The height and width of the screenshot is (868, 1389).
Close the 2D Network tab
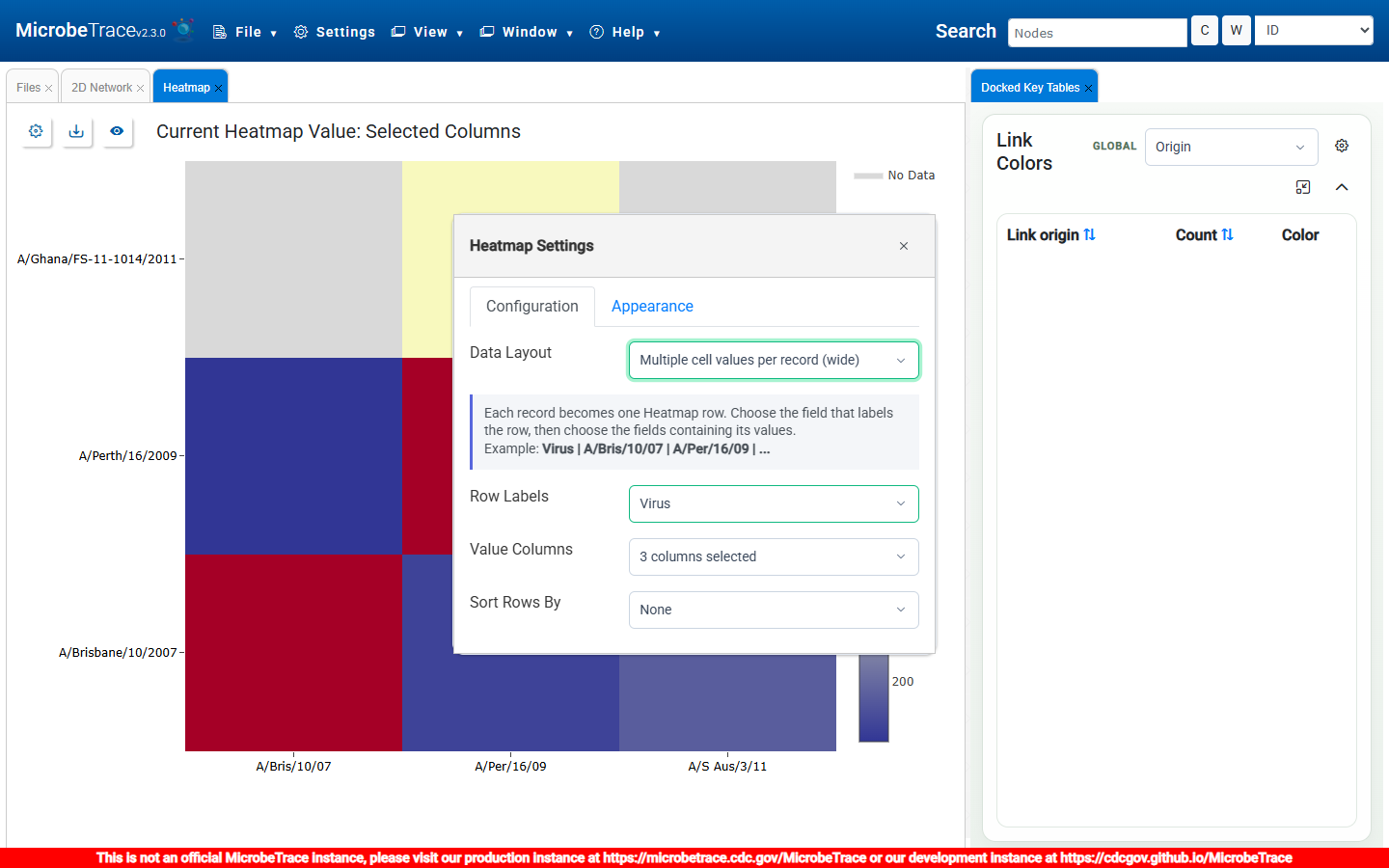[x=141, y=88]
